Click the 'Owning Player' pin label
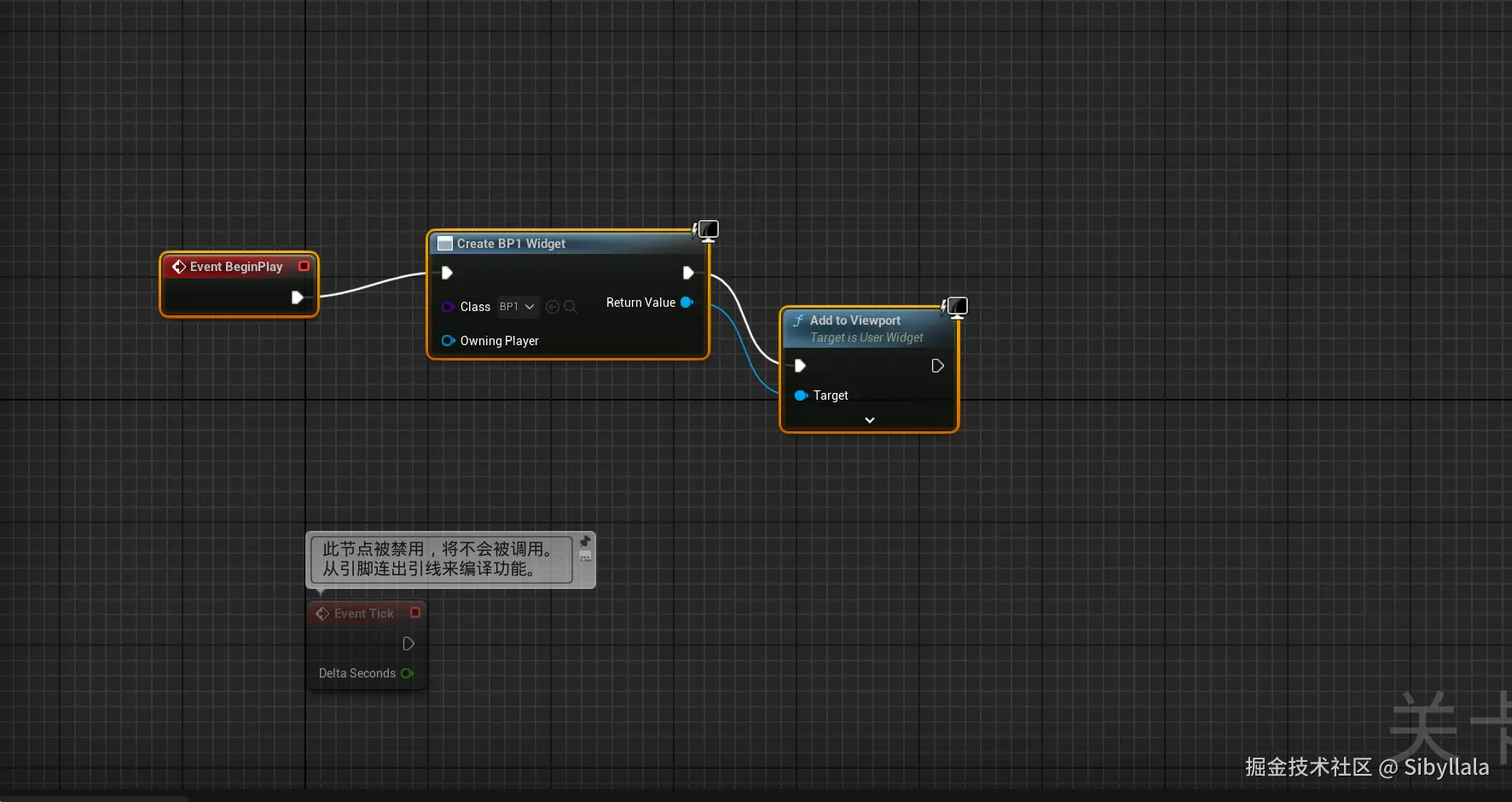 pos(500,341)
